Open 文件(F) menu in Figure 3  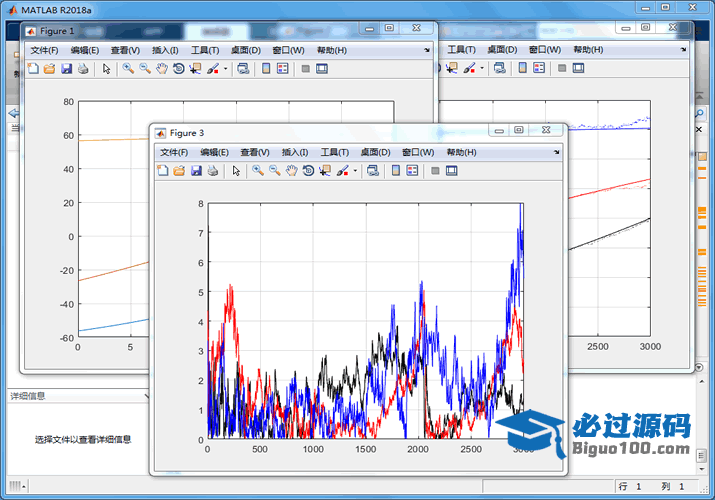pyautogui.click(x=174, y=152)
